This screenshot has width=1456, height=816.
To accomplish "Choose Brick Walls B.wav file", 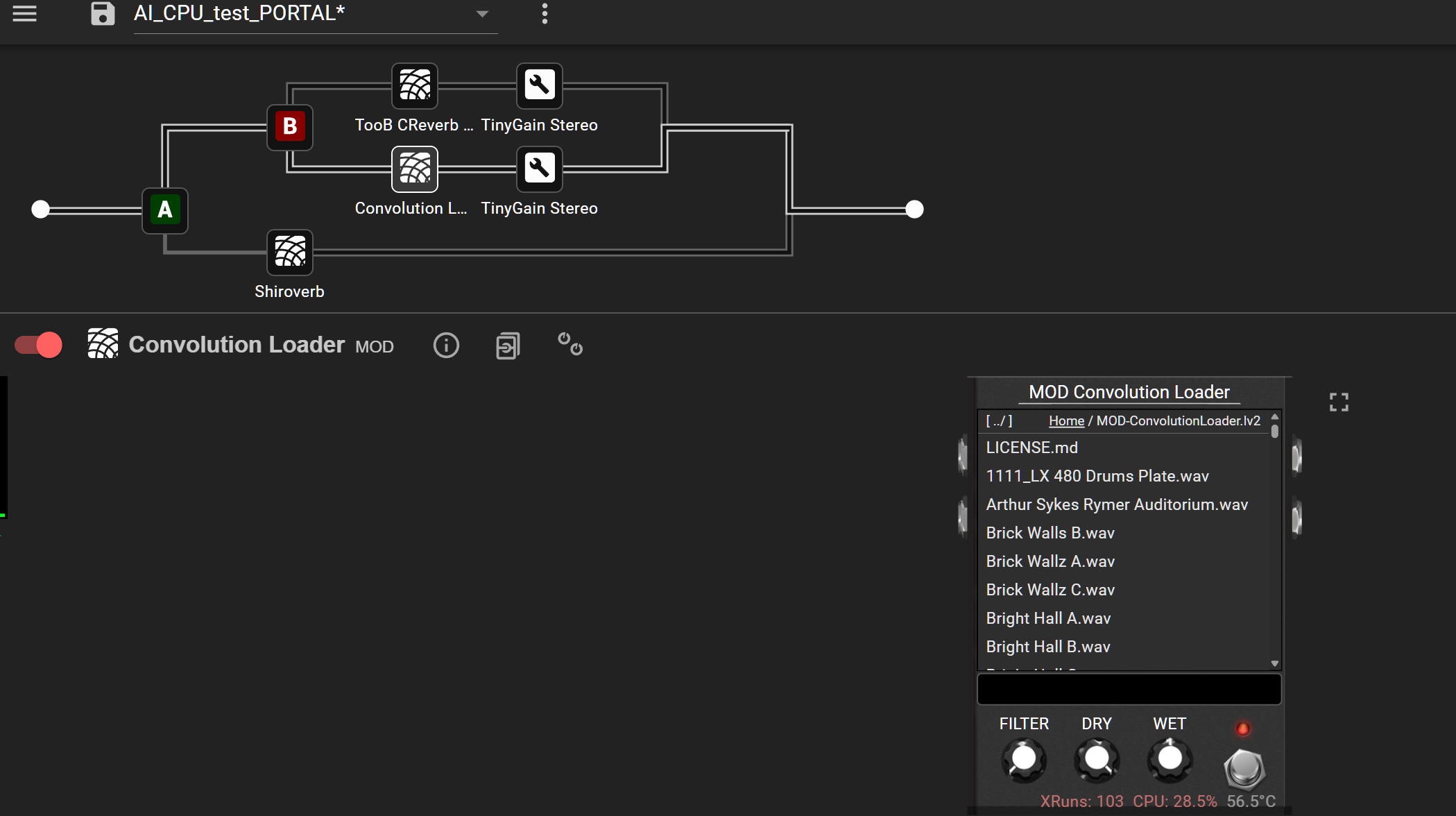I will (x=1050, y=533).
